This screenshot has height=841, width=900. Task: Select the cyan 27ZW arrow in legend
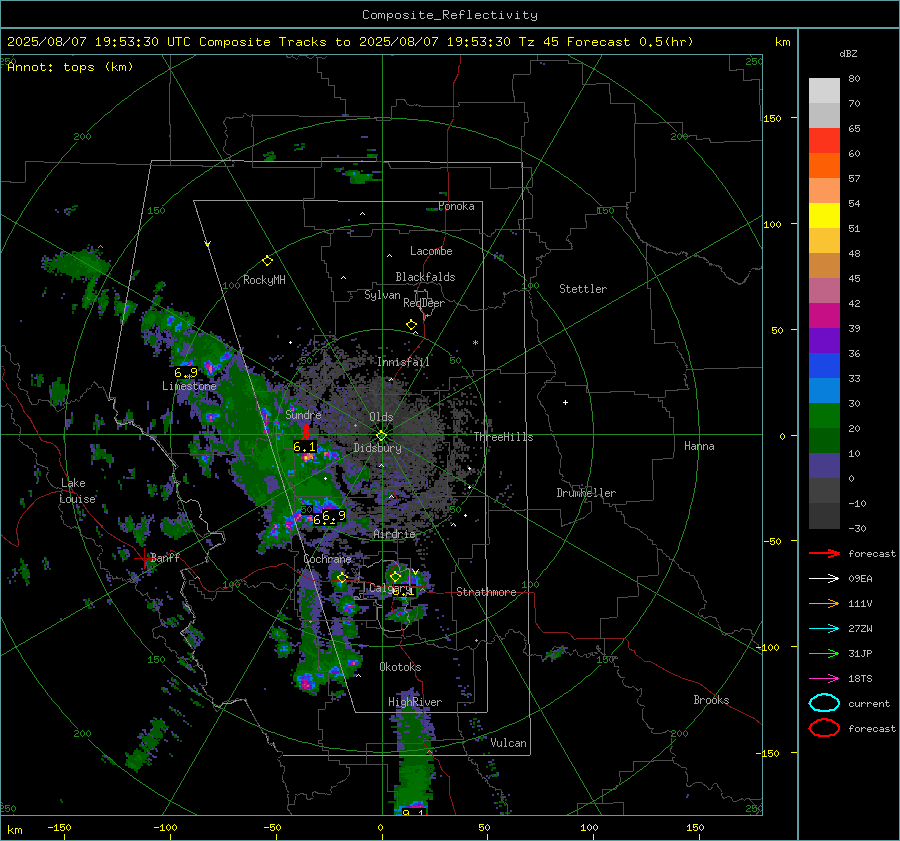(824, 629)
